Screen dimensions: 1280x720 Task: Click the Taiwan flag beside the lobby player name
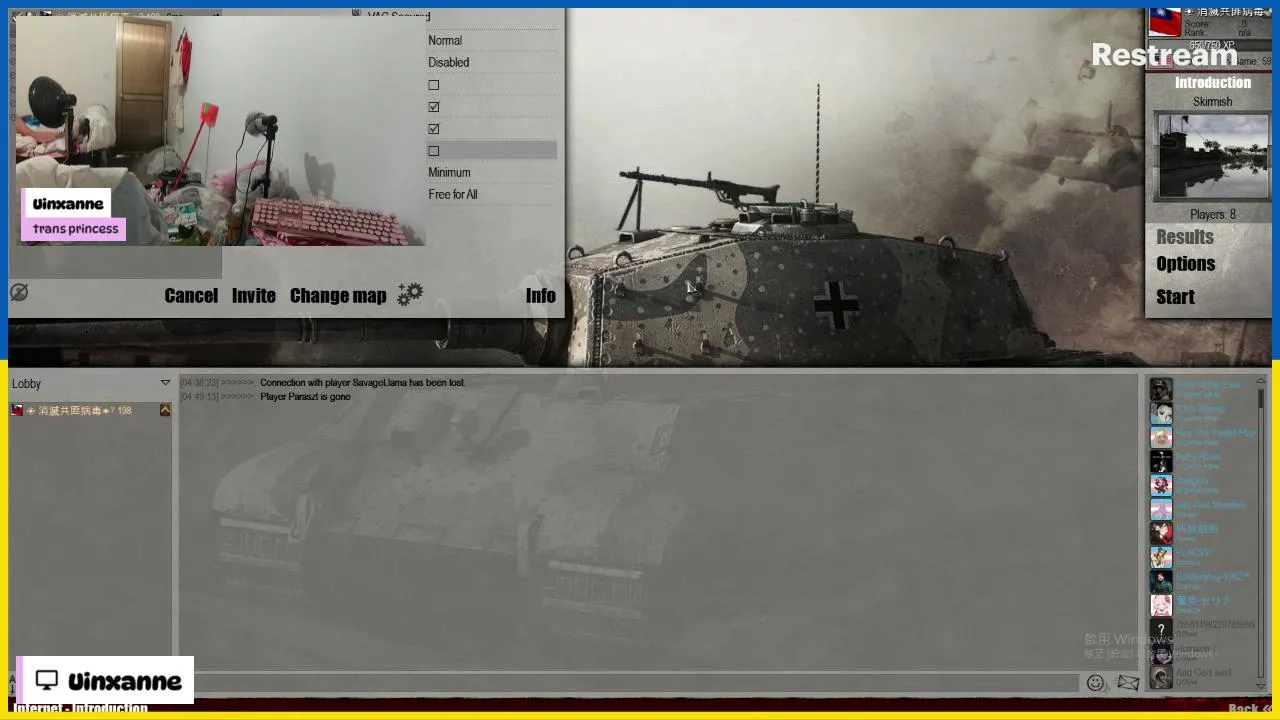[x=17, y=410]
